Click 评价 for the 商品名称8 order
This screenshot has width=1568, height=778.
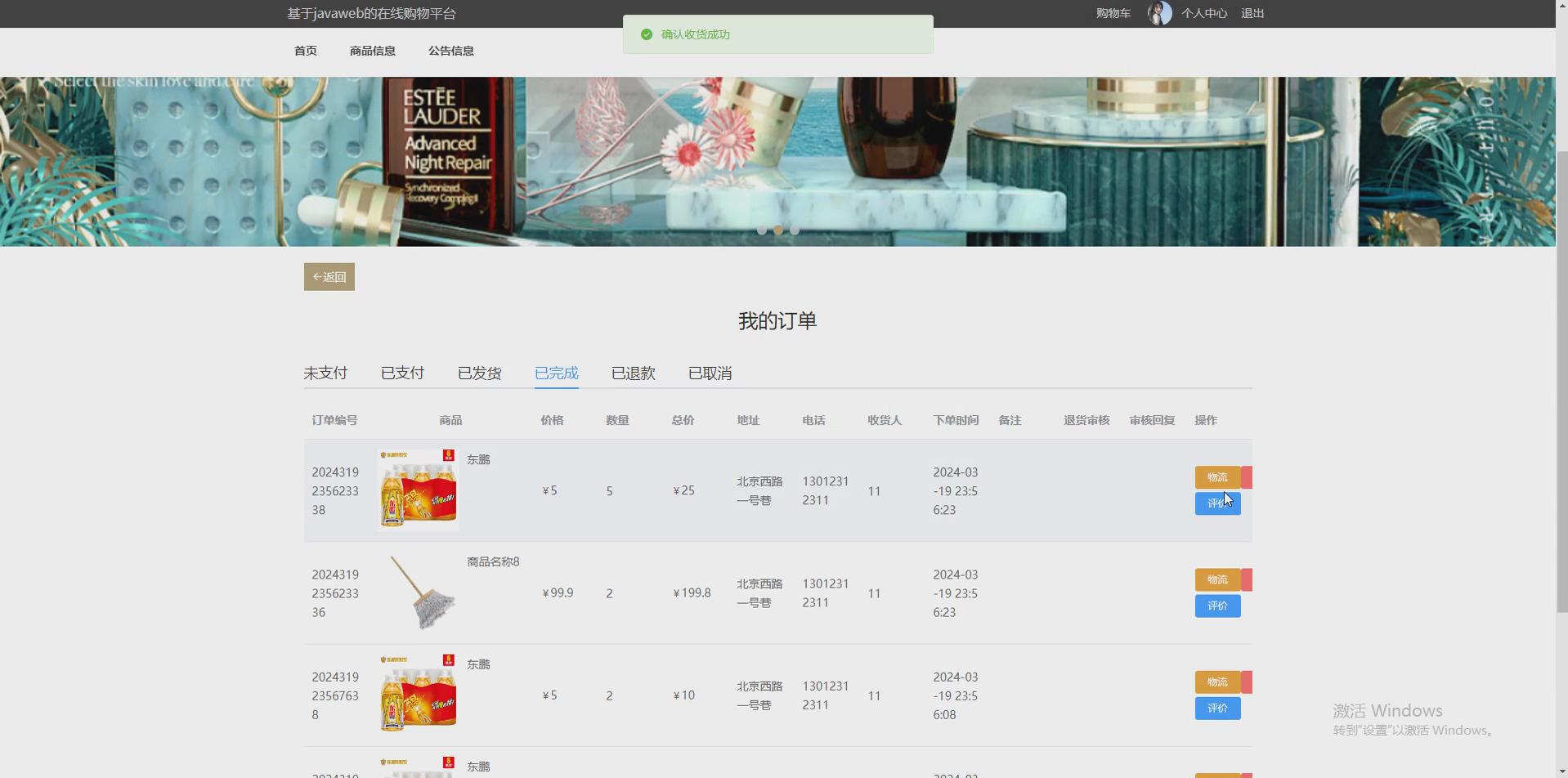tap(1218, 606)
